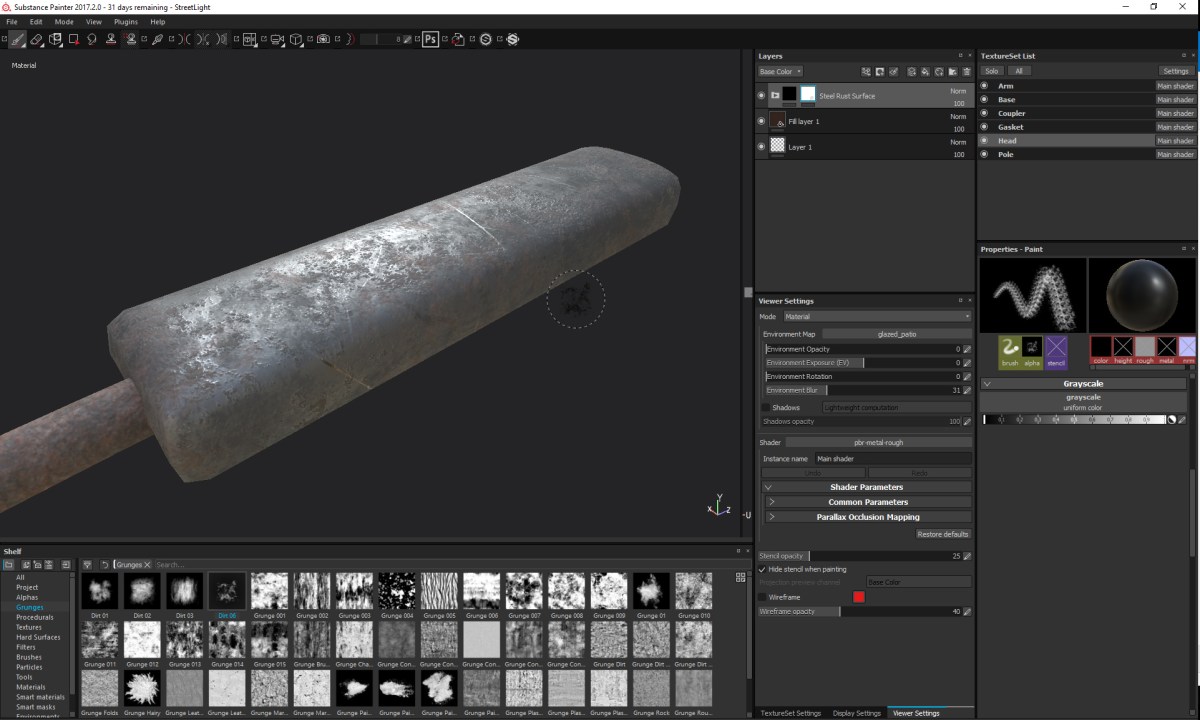Open the Base Color channel dropdown
This screenshot has width=1200, height=720.
pyautogui.click(x=780, y=71)
